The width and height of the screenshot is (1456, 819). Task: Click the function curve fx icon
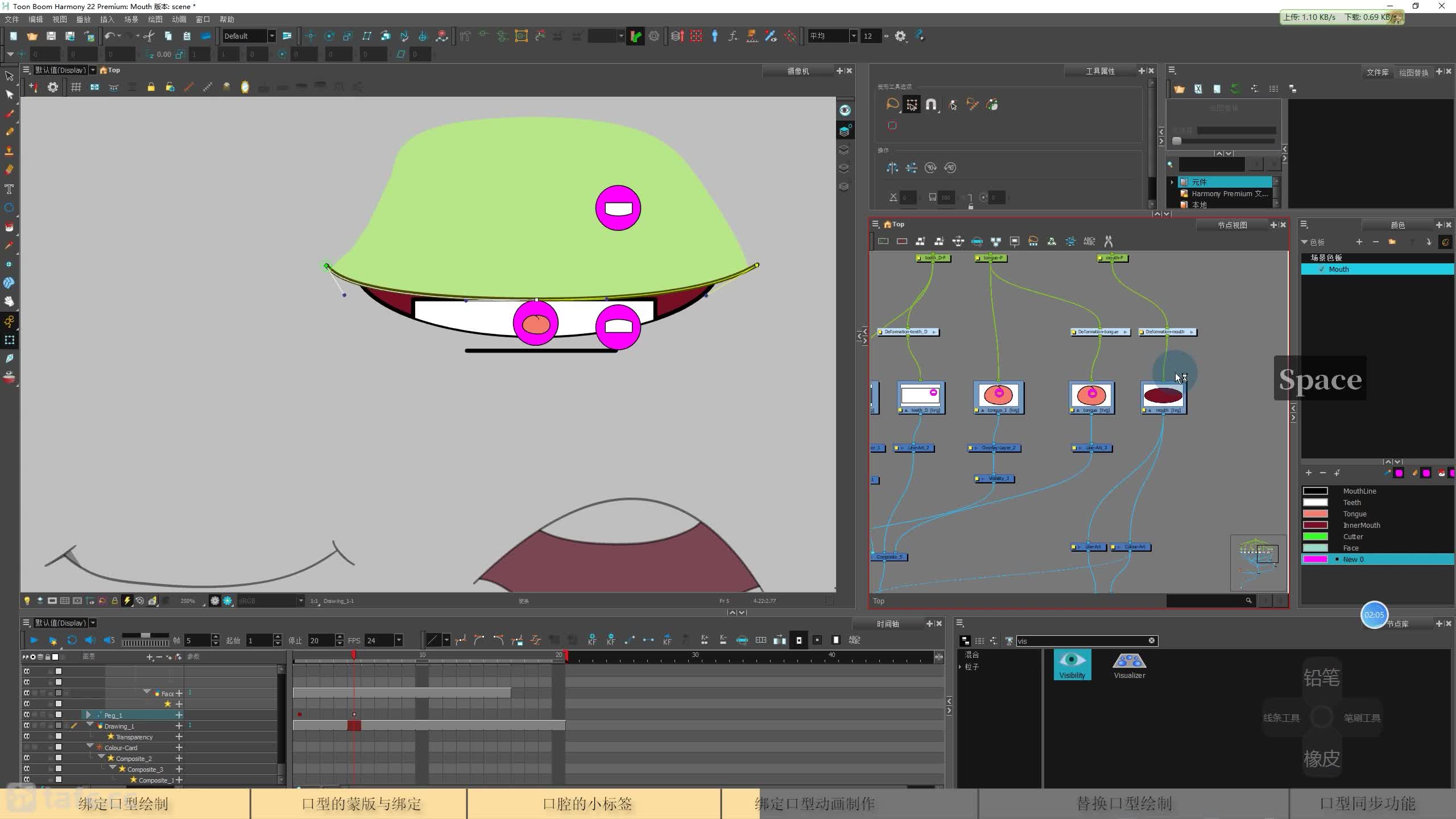[x=733, y=36]
